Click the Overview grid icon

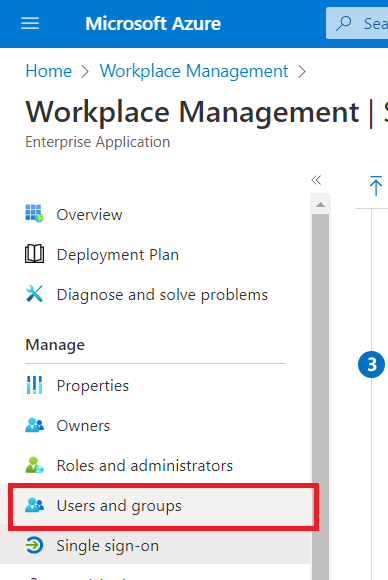[x=34, y=213]
